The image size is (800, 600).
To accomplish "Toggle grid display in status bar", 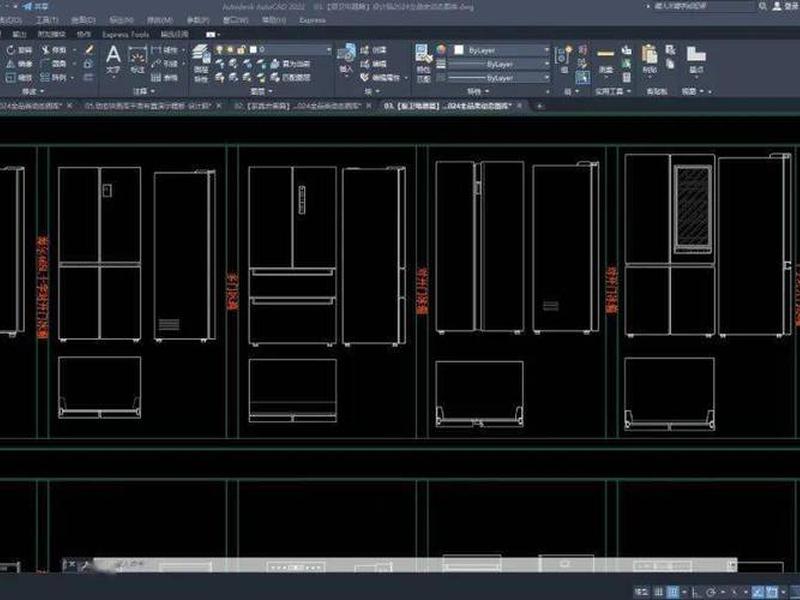I will (659, 592).
